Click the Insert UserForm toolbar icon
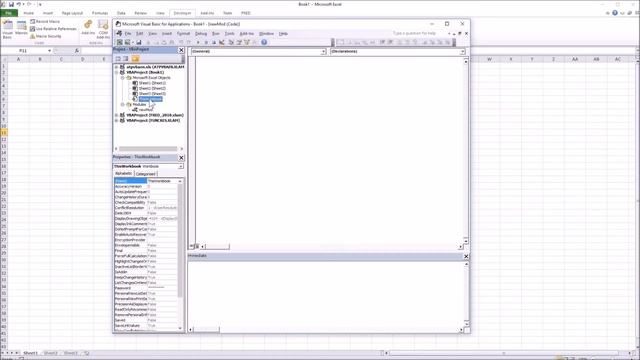The height and width of the screenshot is (360, 640). click(x=128, y=42)
